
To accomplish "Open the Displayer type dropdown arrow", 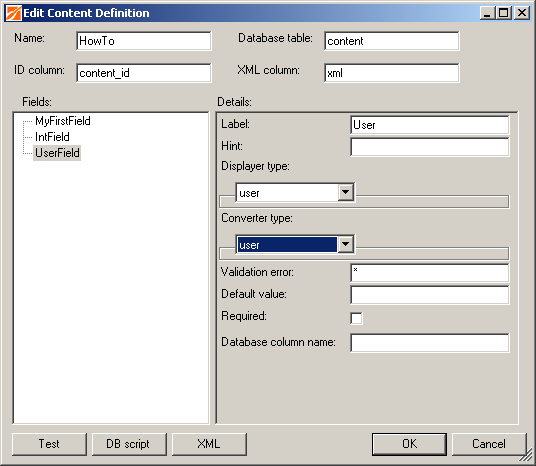I will pyautogui.click(x=346, y=192).
